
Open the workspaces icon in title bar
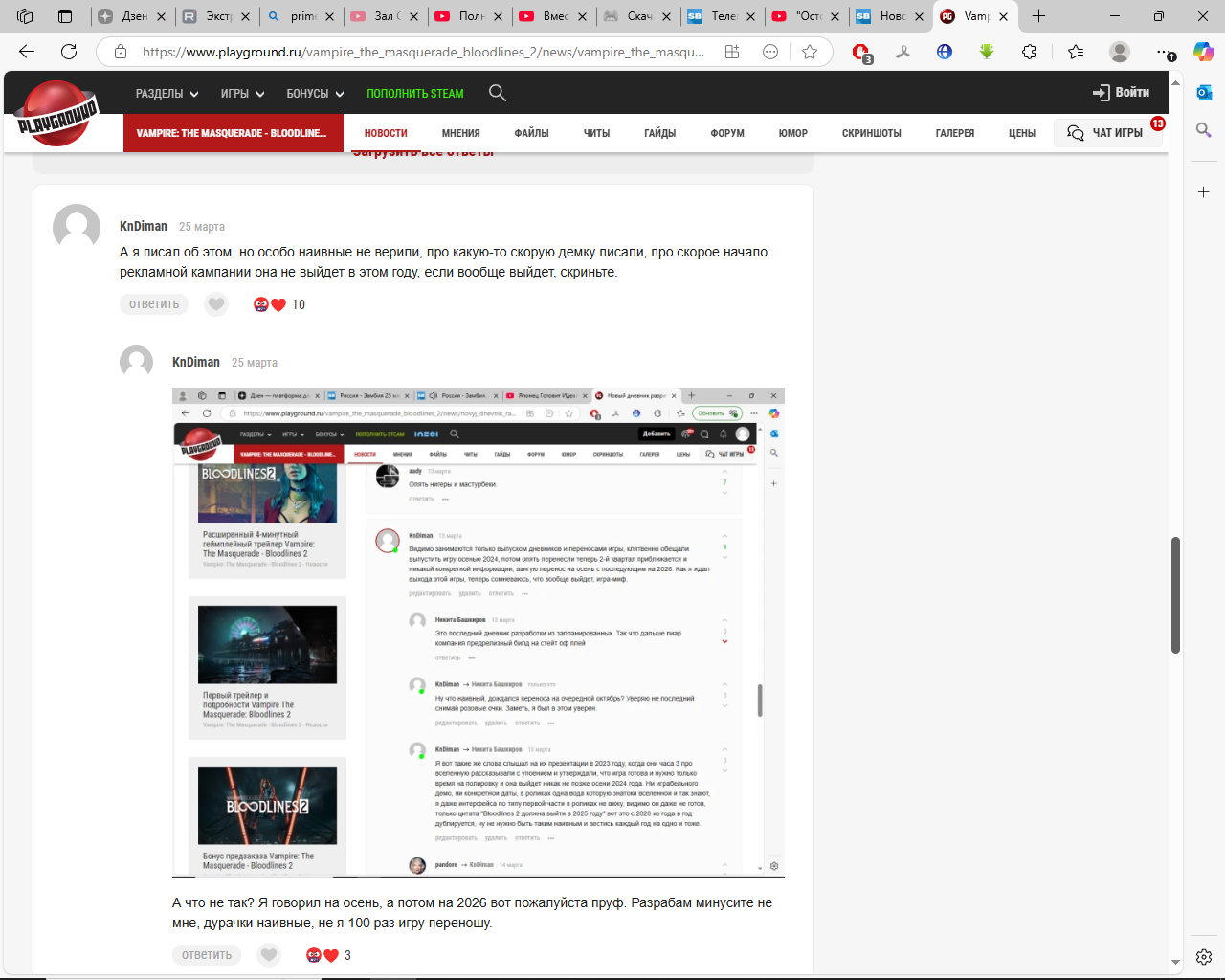(25, 16)
